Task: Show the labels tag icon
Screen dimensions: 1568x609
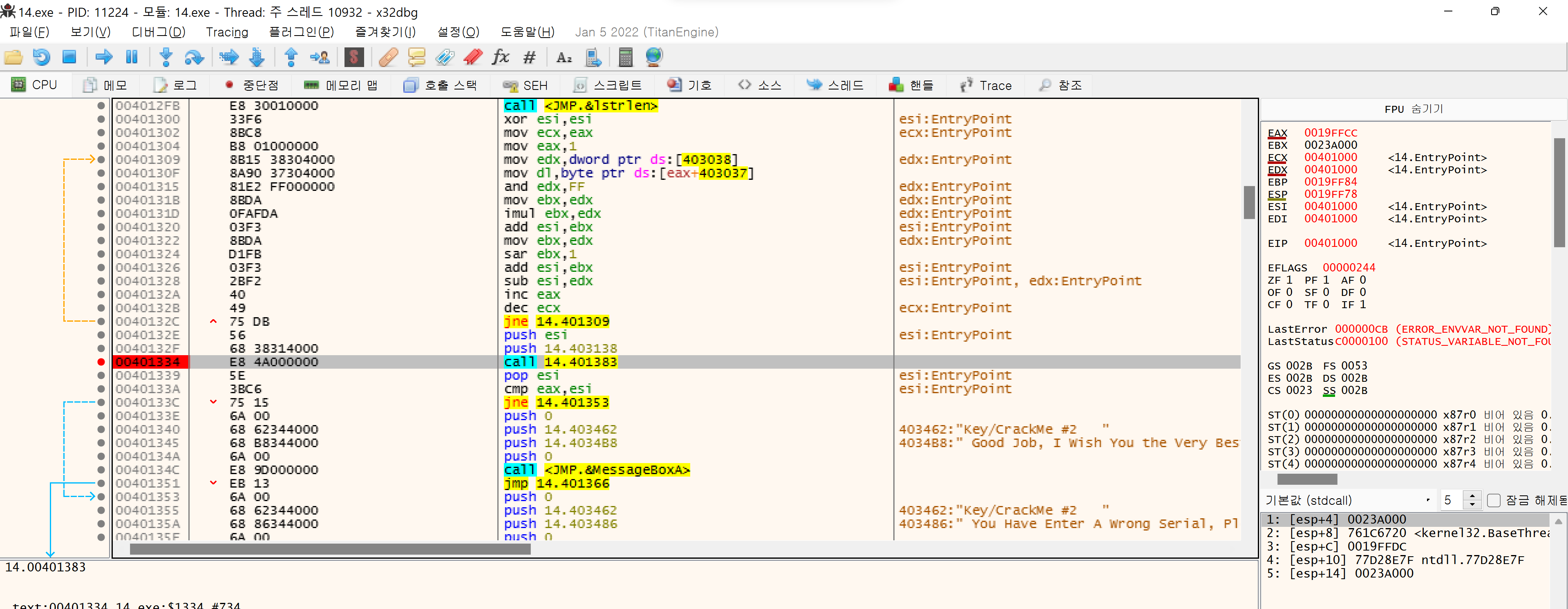Action: (445, 57)
